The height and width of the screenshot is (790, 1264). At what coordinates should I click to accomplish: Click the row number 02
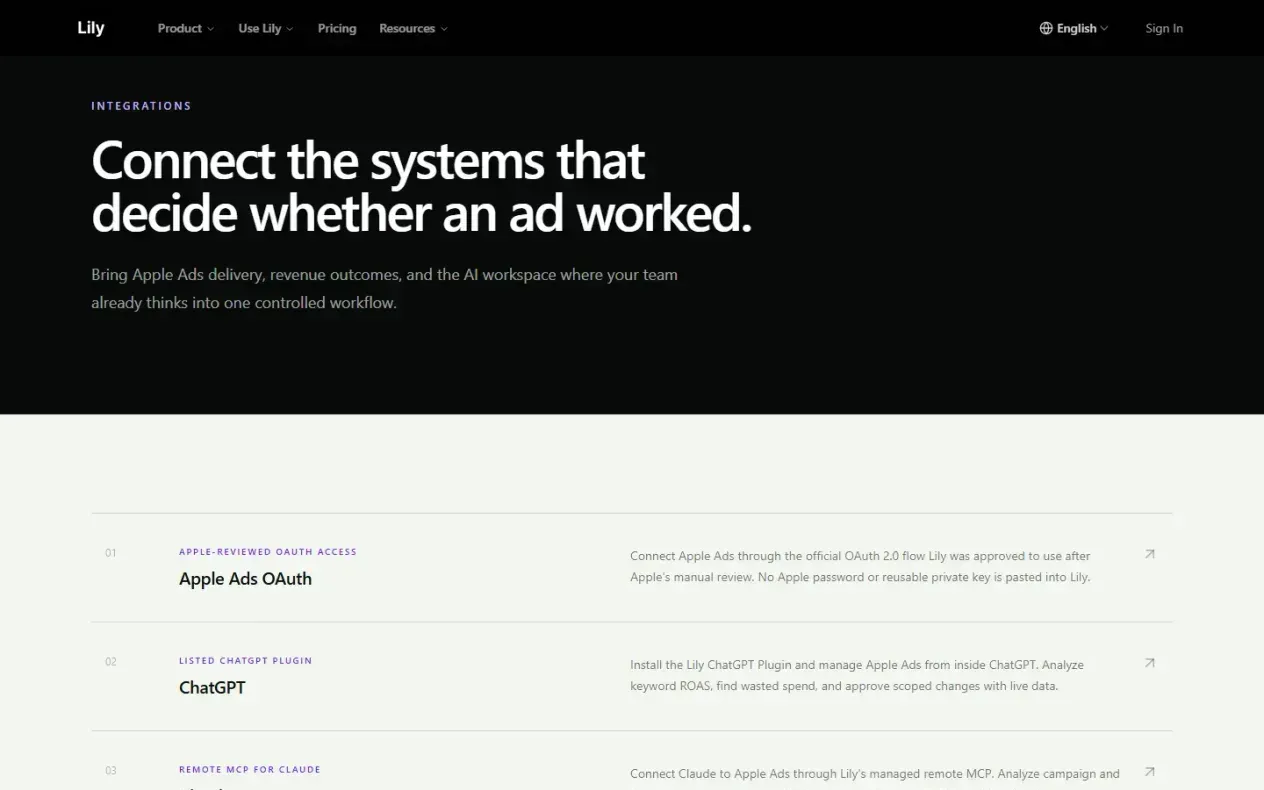(111, 662)
